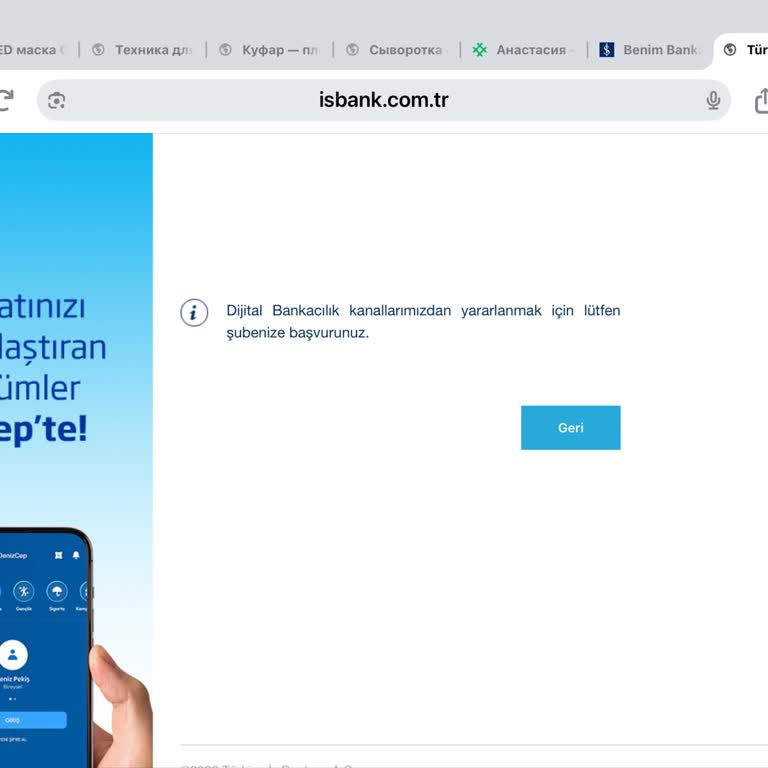Open the Техника tab
Screen dimensions: 768x768
[143, 50]
